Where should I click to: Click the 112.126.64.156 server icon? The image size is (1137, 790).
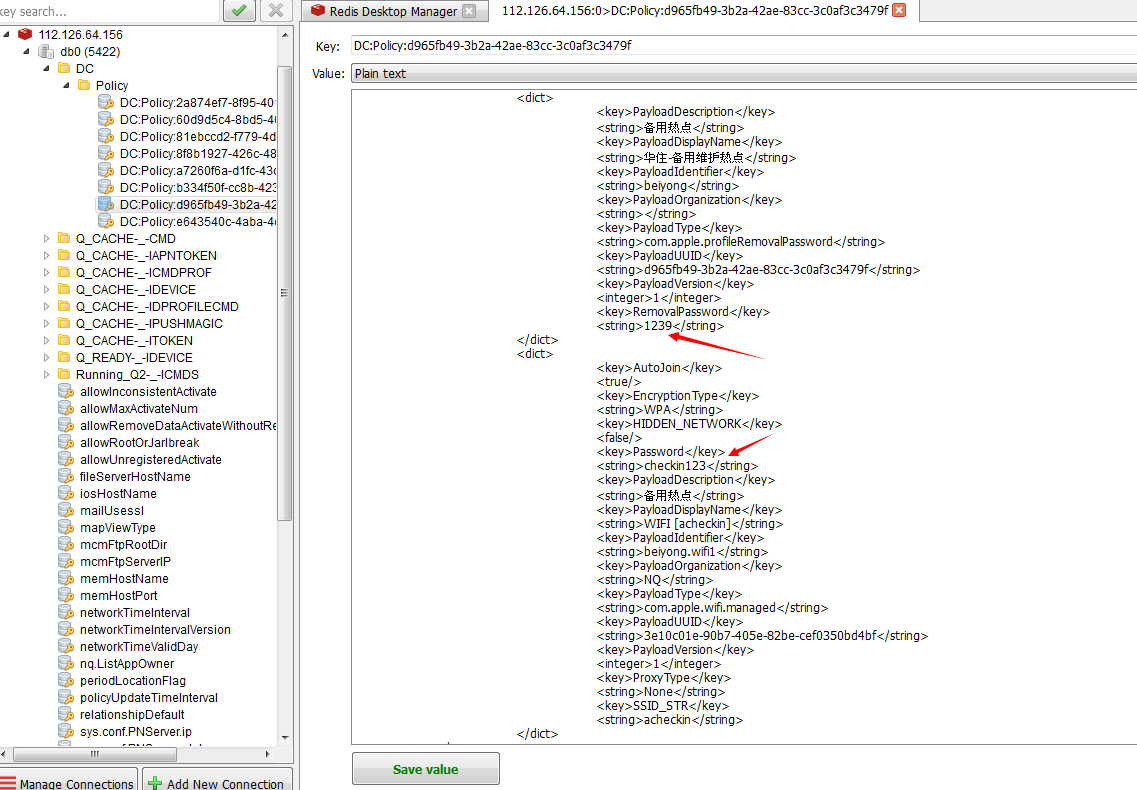[x=25, y=34]
